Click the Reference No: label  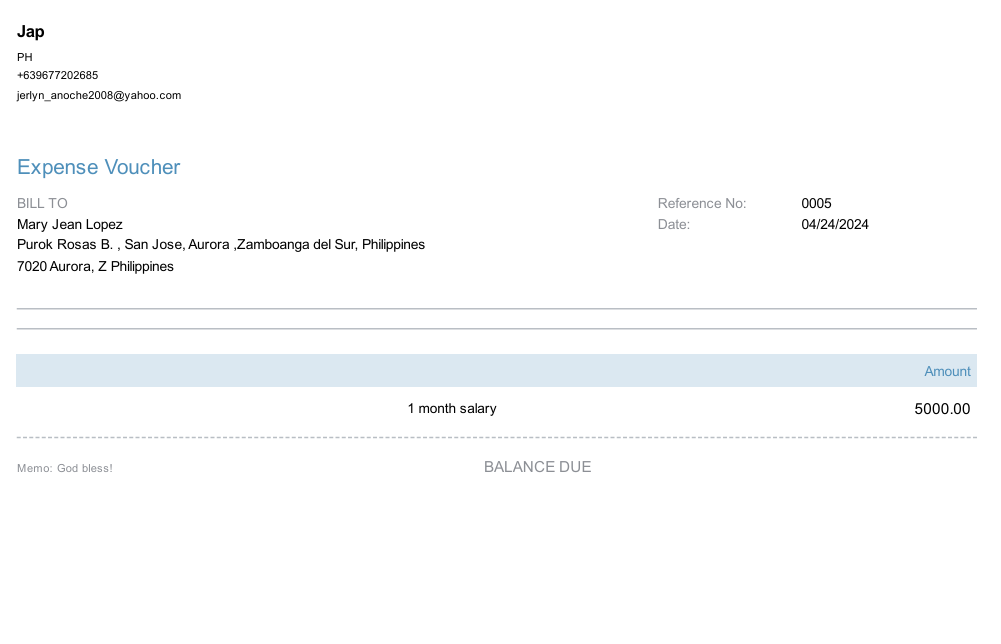[702, 204]
